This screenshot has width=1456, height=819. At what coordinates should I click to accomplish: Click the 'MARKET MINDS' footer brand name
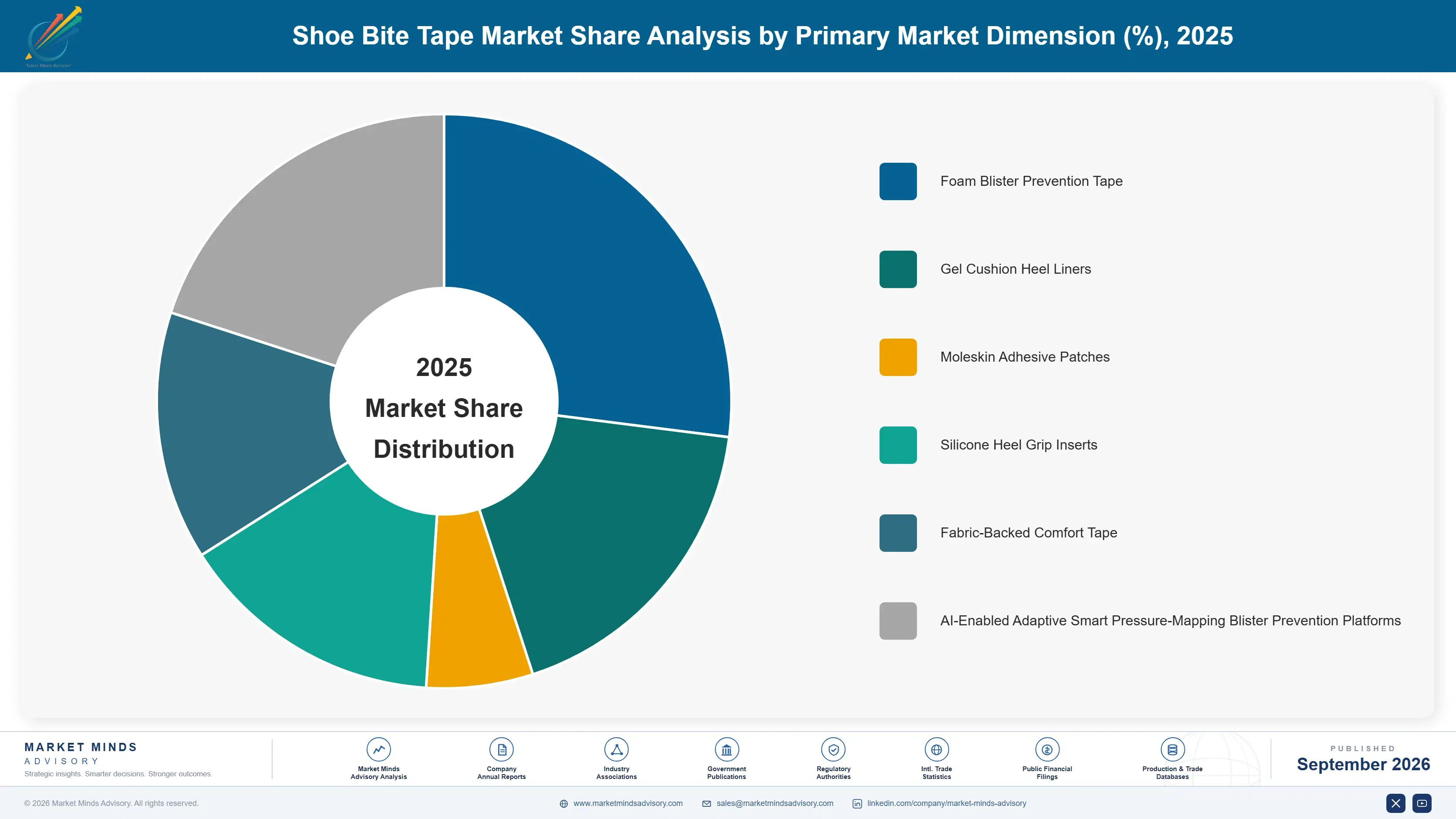point(81,747)
